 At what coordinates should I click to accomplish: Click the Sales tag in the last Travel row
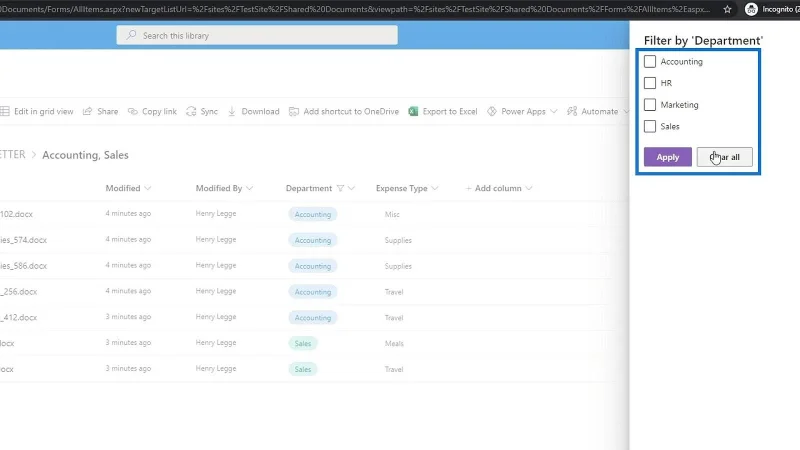coord(303,369)
